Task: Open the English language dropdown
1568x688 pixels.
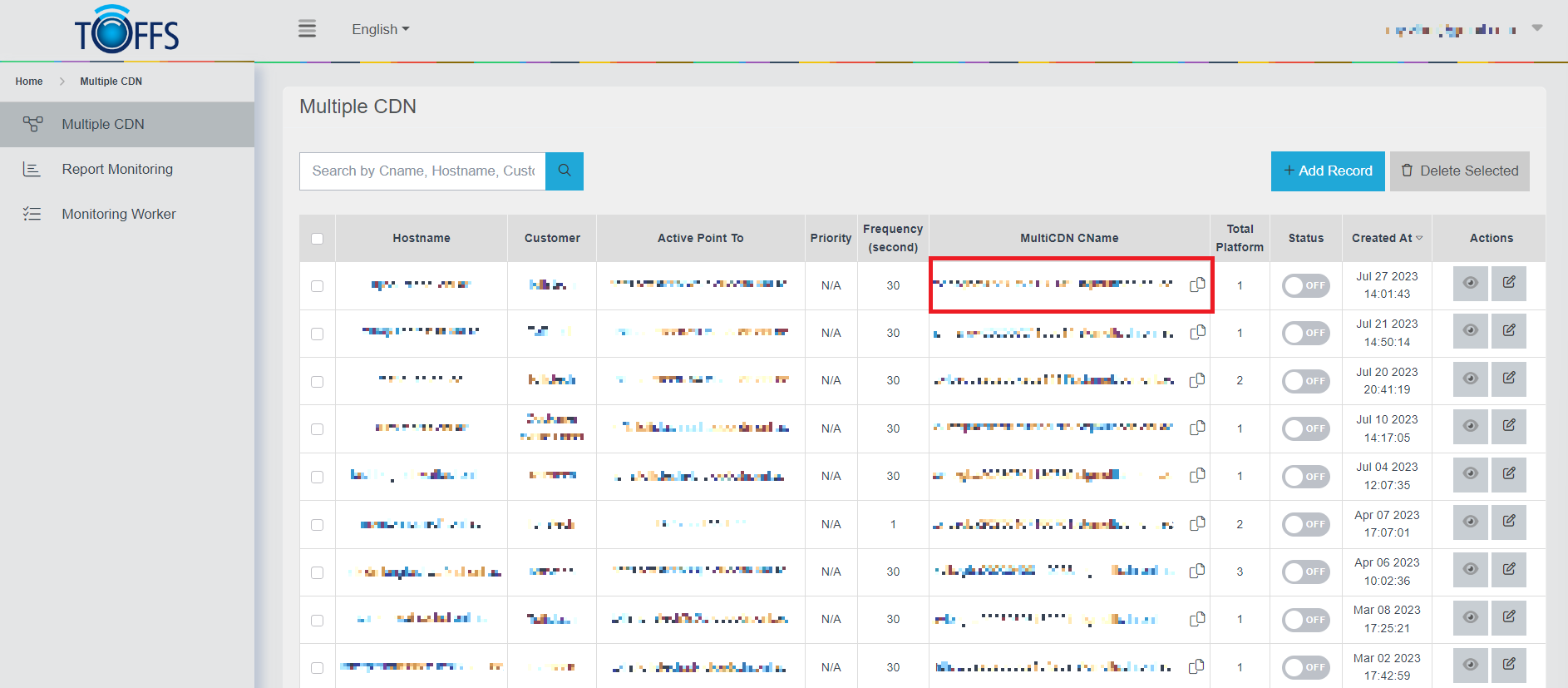Action: tap(380, 29)
